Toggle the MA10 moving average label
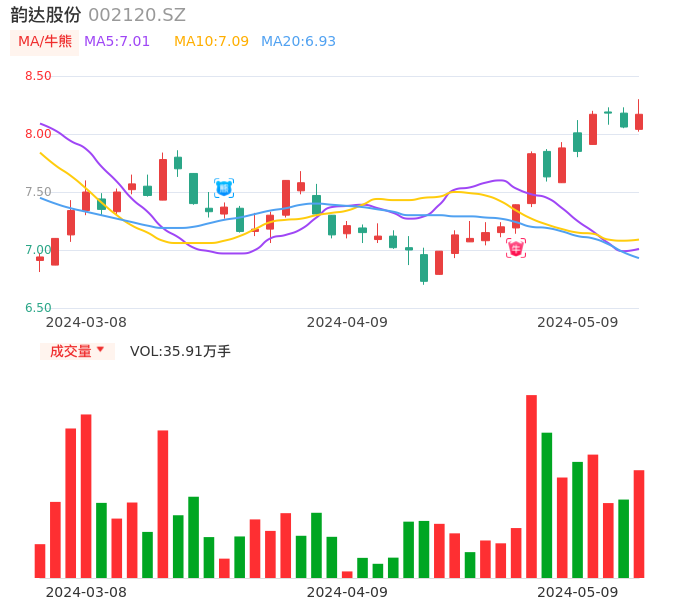The height and width of the screenshot is (606, 686). coord(211,42)
